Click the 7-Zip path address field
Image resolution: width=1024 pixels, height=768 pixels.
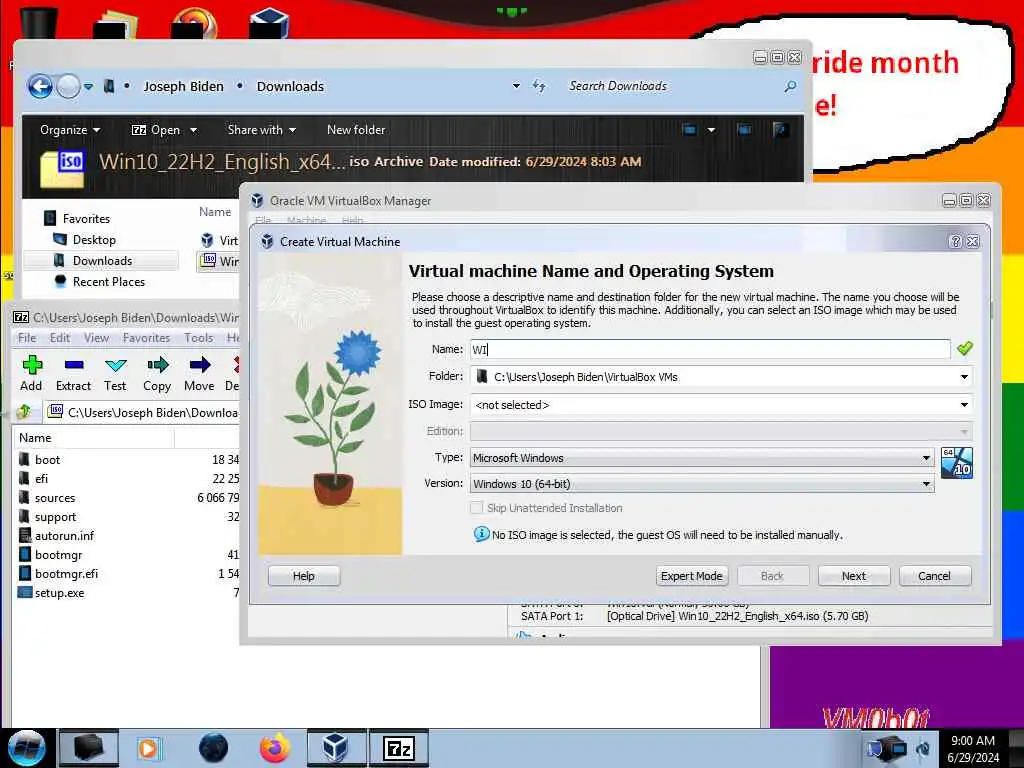143,412
